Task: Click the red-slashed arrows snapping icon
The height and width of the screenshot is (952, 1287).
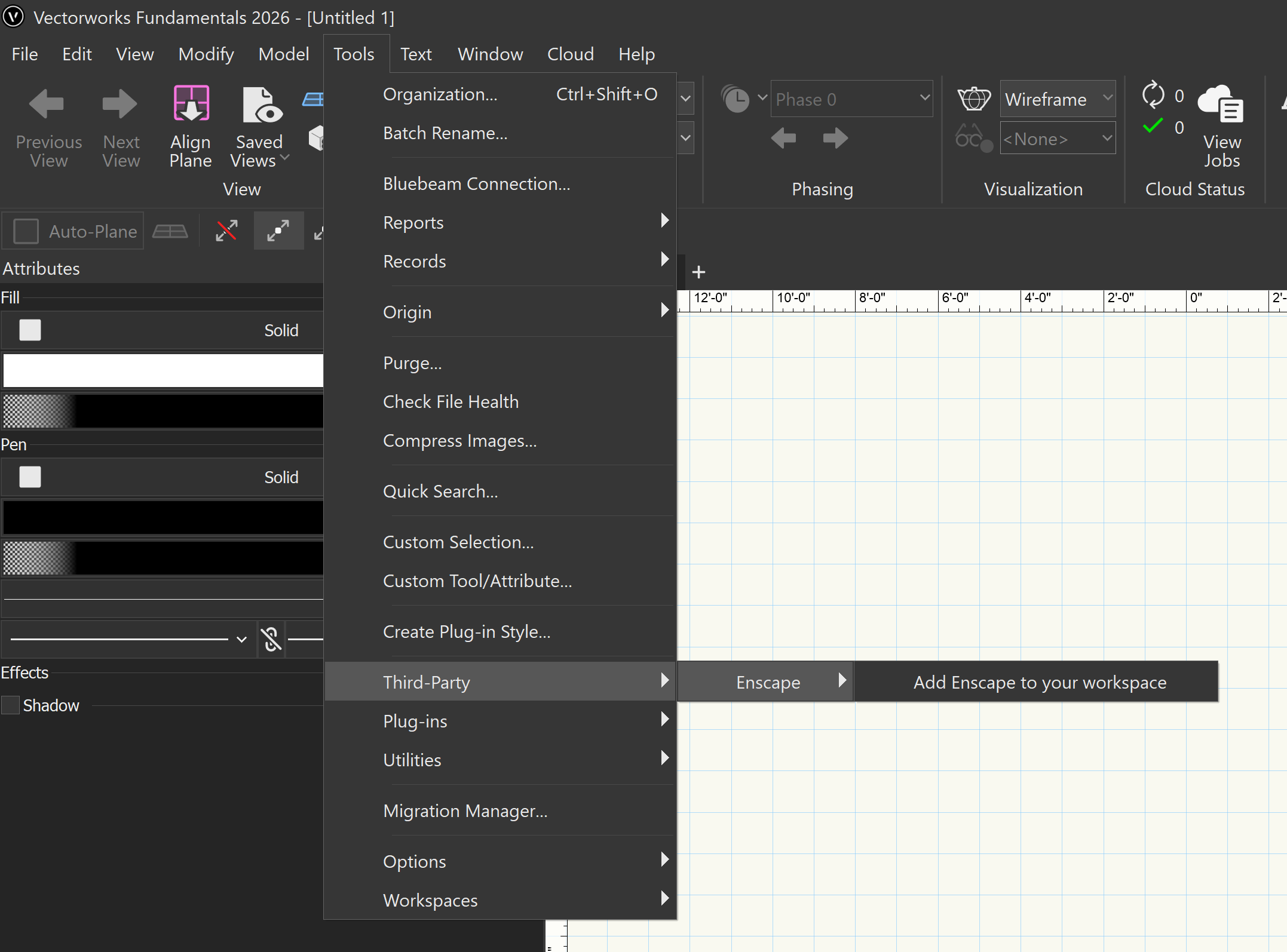Action: point(226,231)
